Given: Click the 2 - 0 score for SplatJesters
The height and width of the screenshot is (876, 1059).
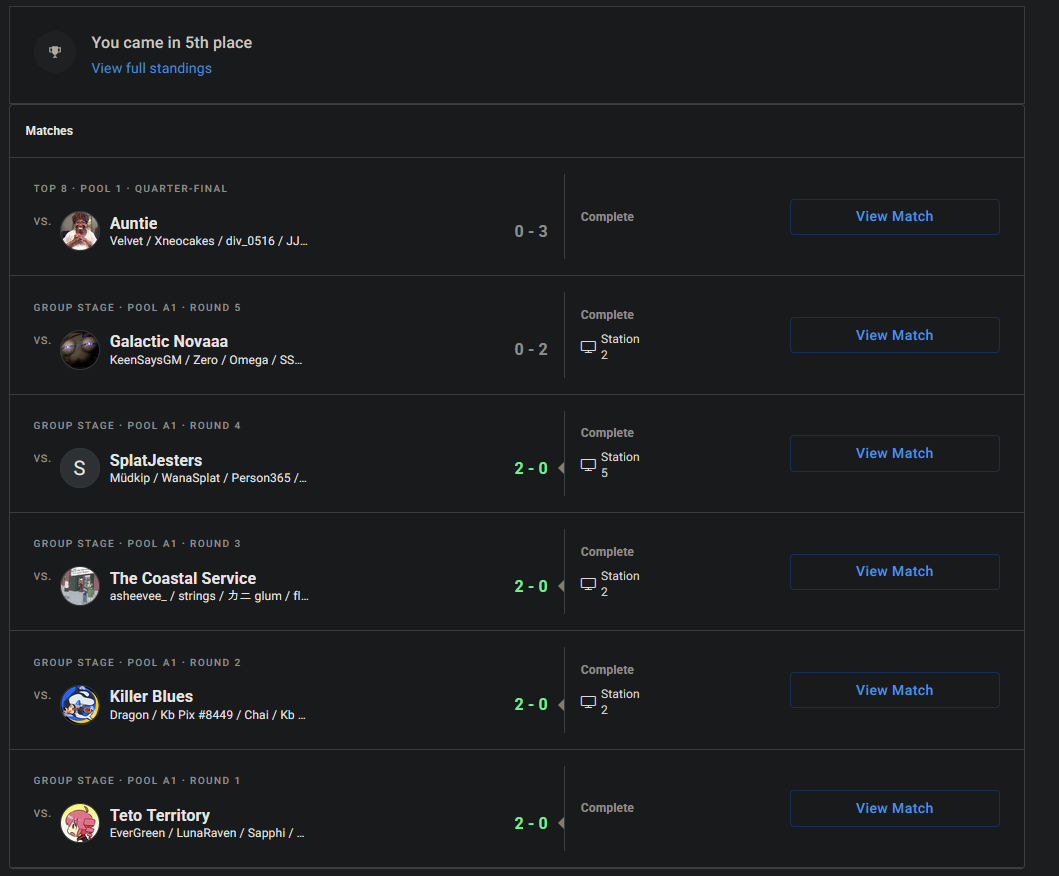Looking at the screenshot, I should click(531, 468).
